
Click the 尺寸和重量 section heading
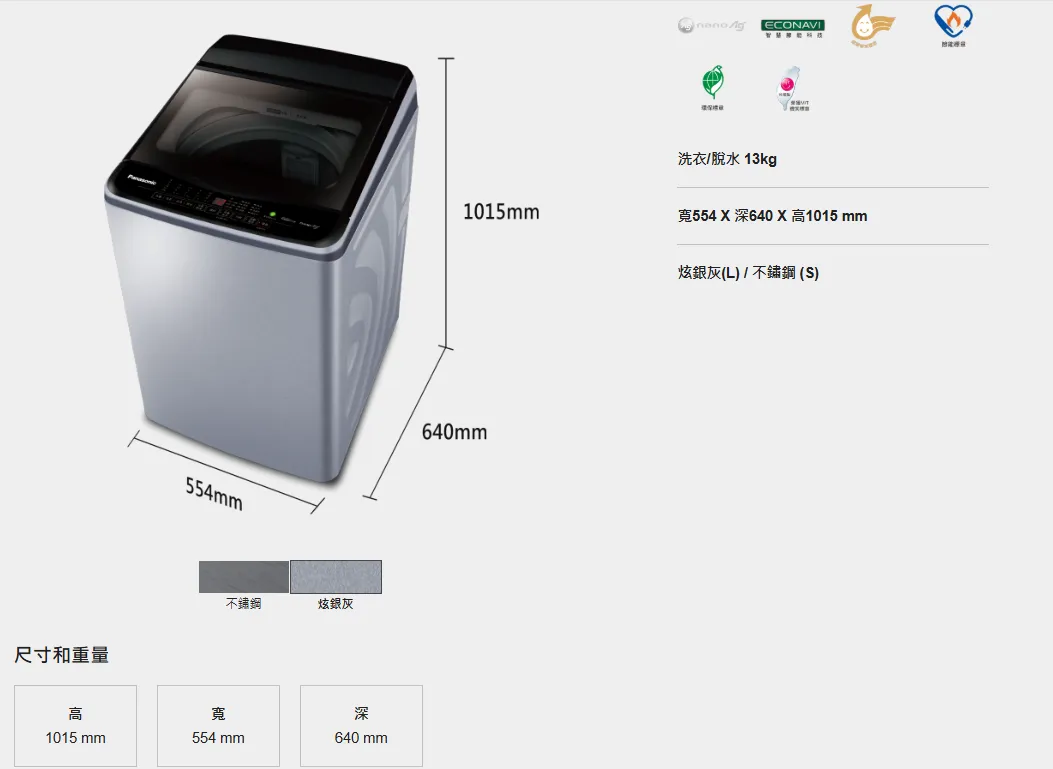62,655
